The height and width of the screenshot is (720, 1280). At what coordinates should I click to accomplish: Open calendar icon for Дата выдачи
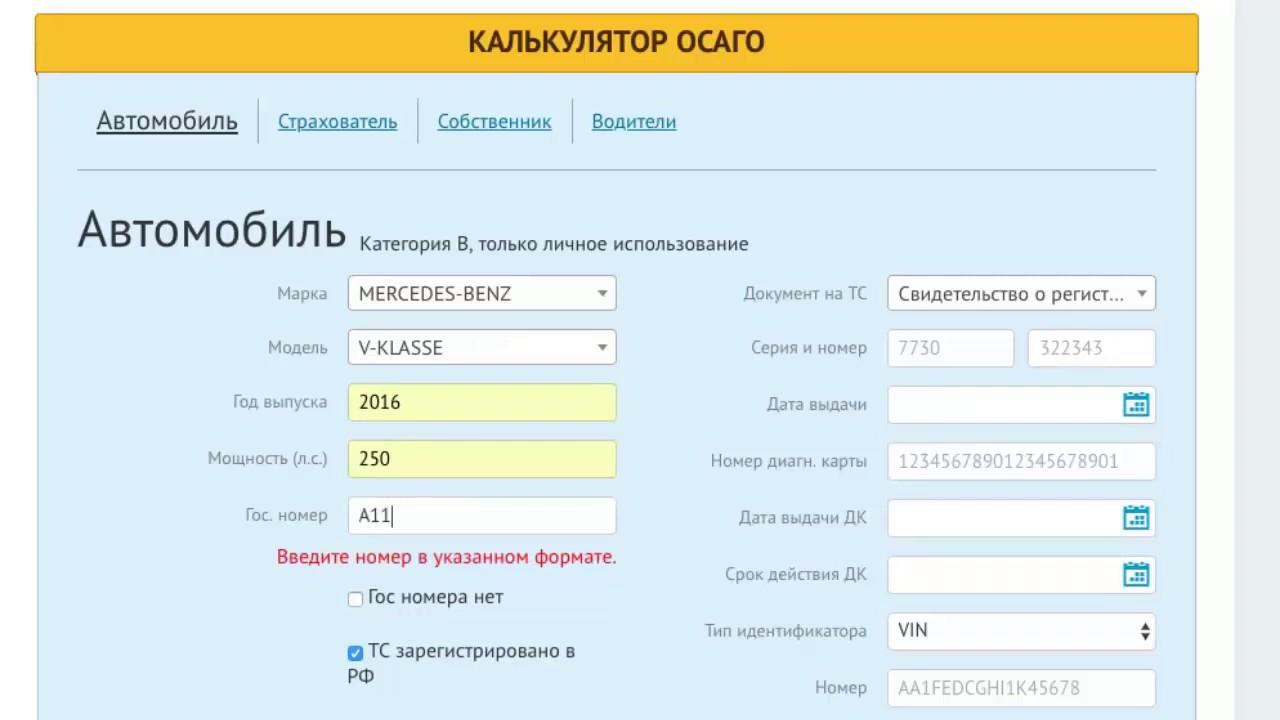1136,404
